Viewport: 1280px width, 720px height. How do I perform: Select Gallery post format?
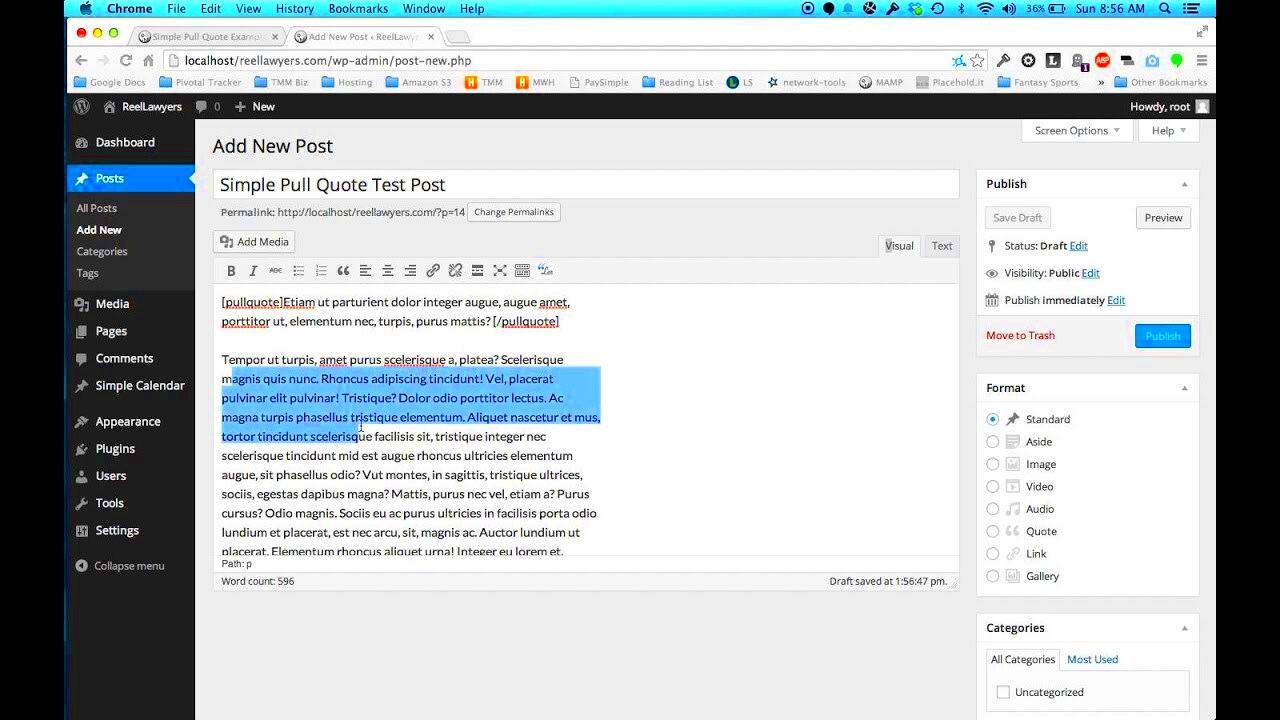[x=992, y=577]
